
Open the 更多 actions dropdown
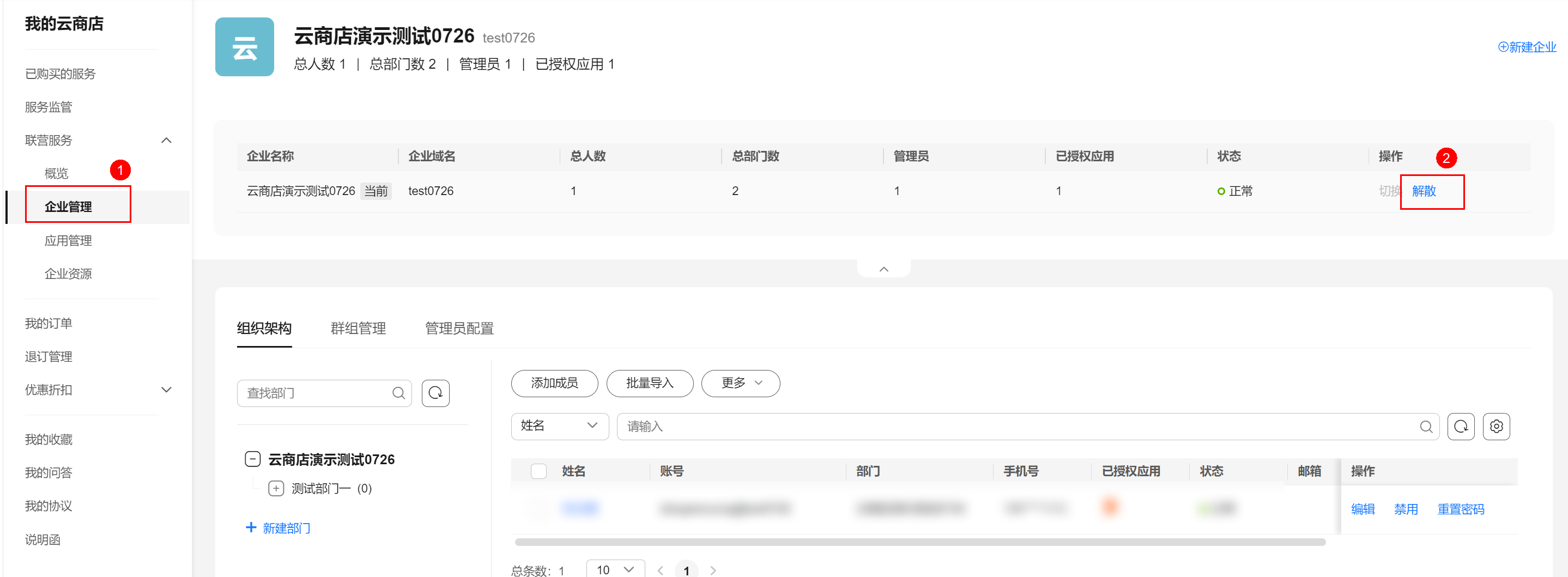point(740,384)
